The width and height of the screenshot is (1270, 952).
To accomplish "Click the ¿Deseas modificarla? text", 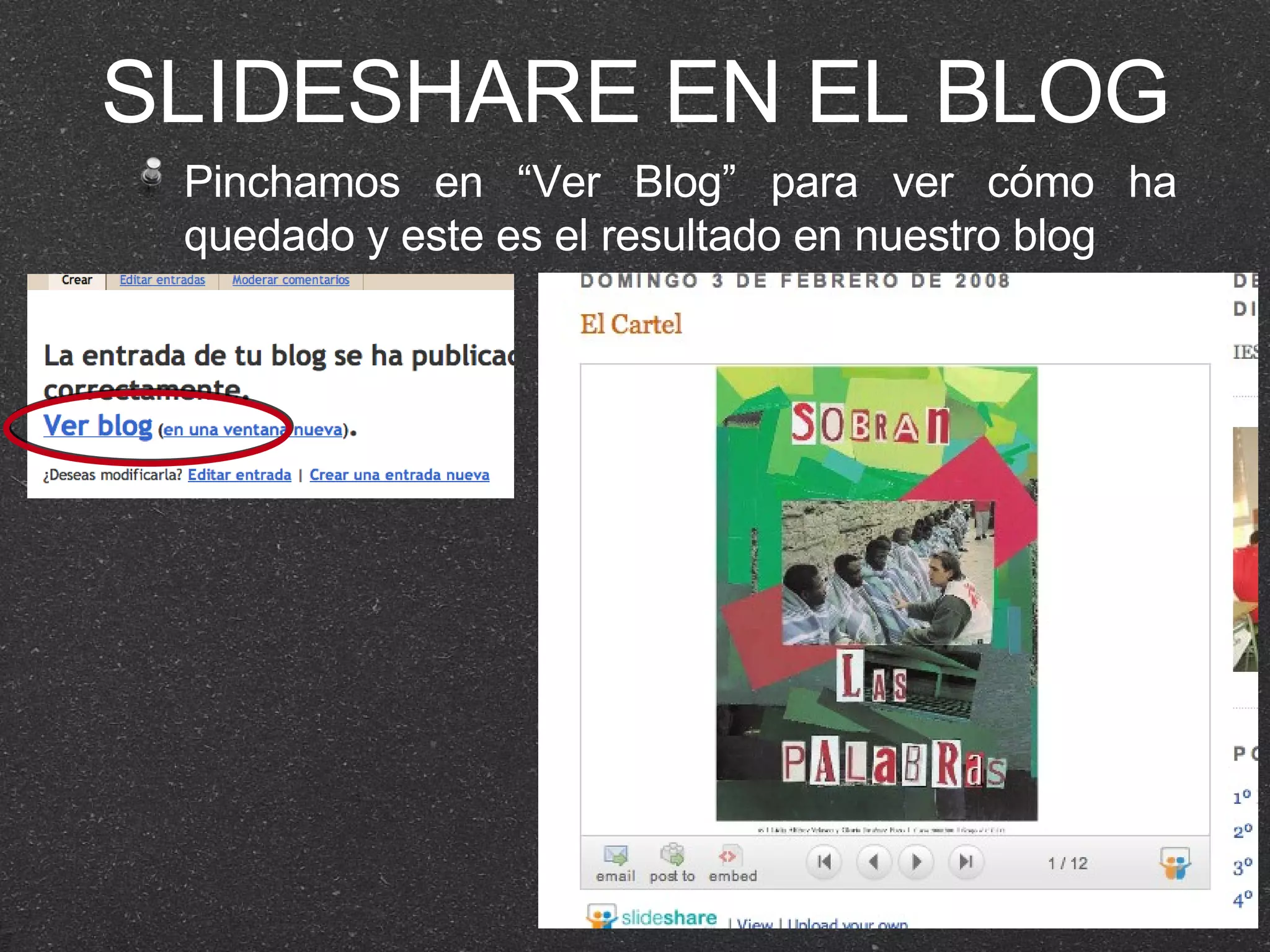I will (x=113, y=475).
